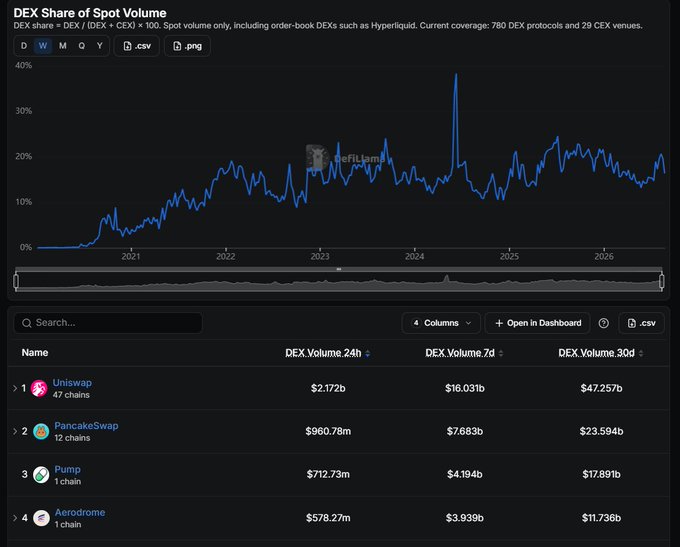Click Pump 7d volume $4.194b

(464, 474)
